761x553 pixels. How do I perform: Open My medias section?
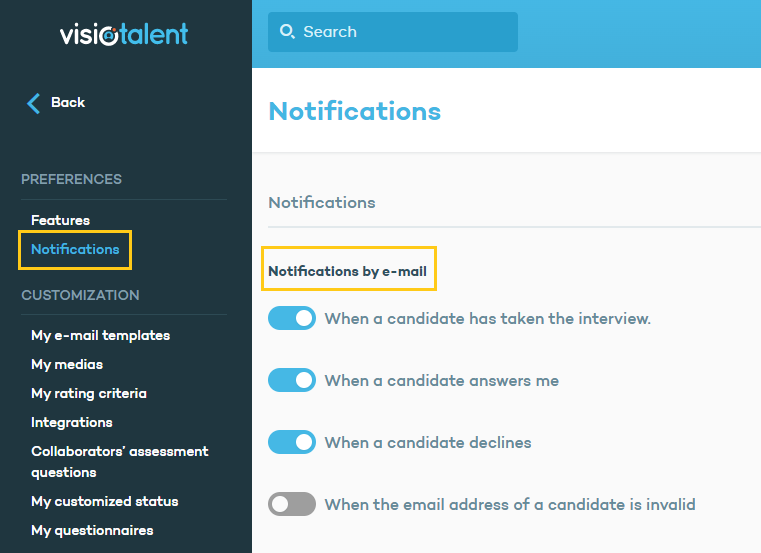pos(67,364)
